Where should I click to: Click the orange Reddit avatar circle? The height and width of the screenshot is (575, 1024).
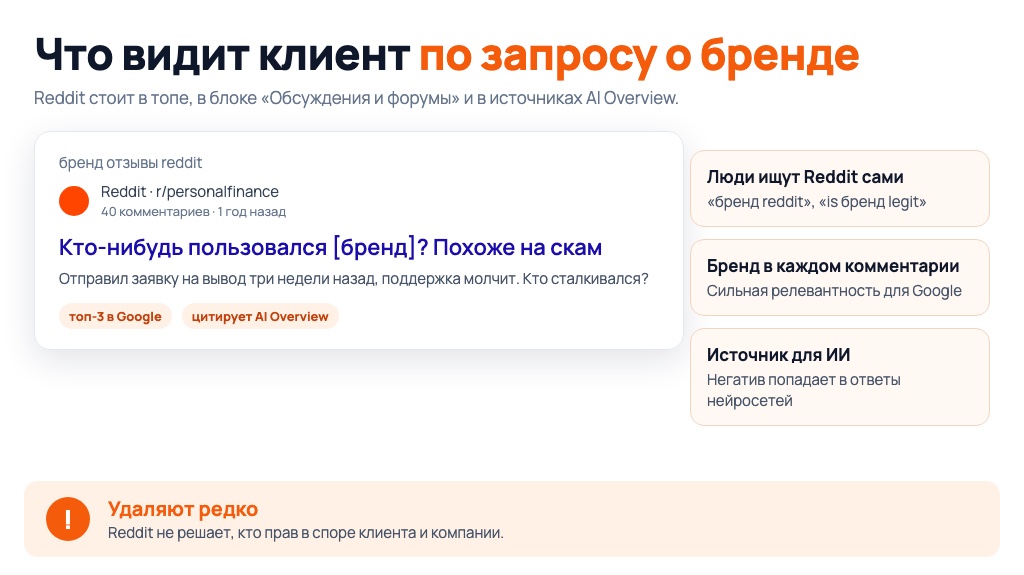[74, 201]
